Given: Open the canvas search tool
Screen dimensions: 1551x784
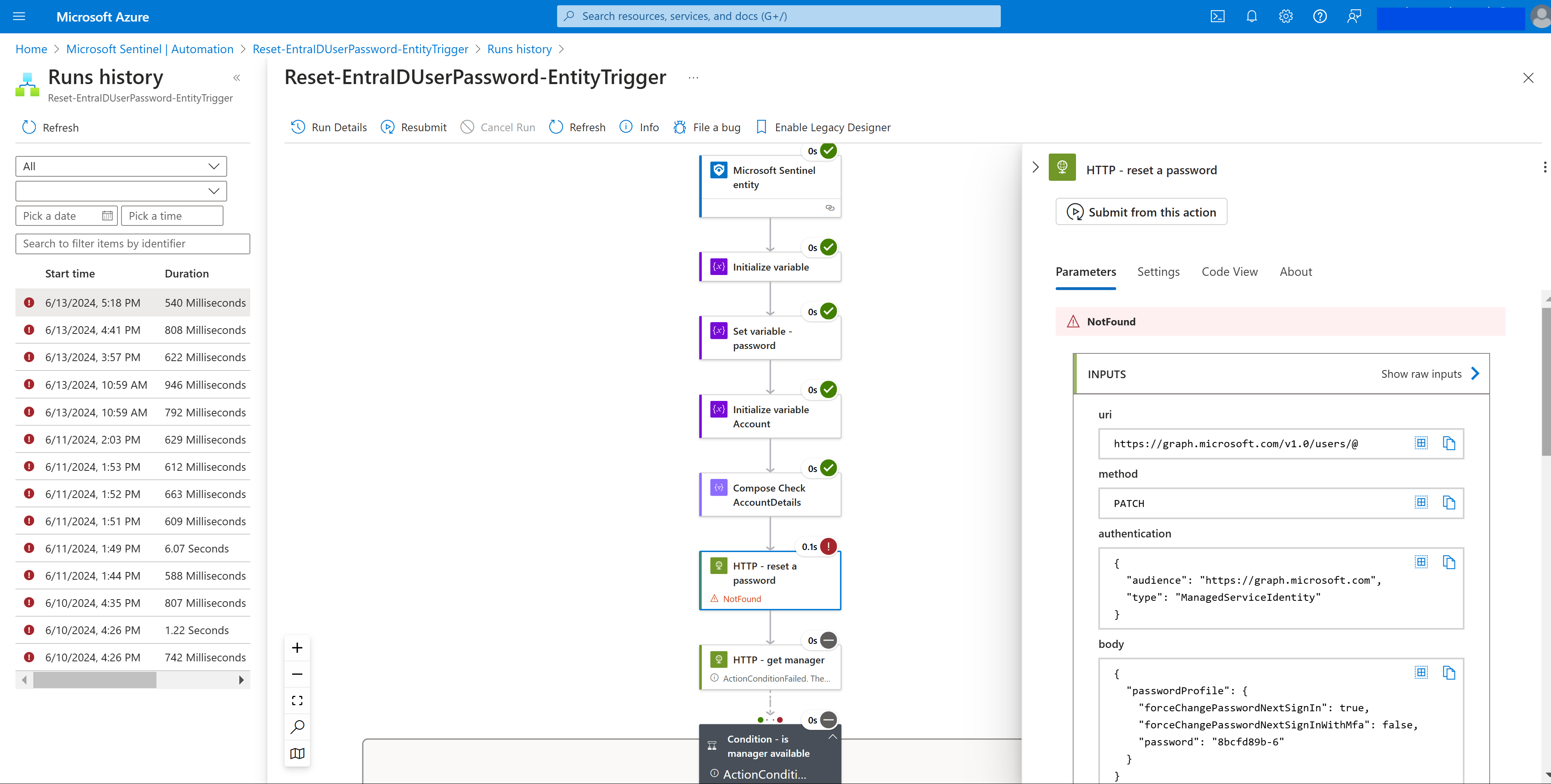Looking at the screenshot, I should coord(297,726).
